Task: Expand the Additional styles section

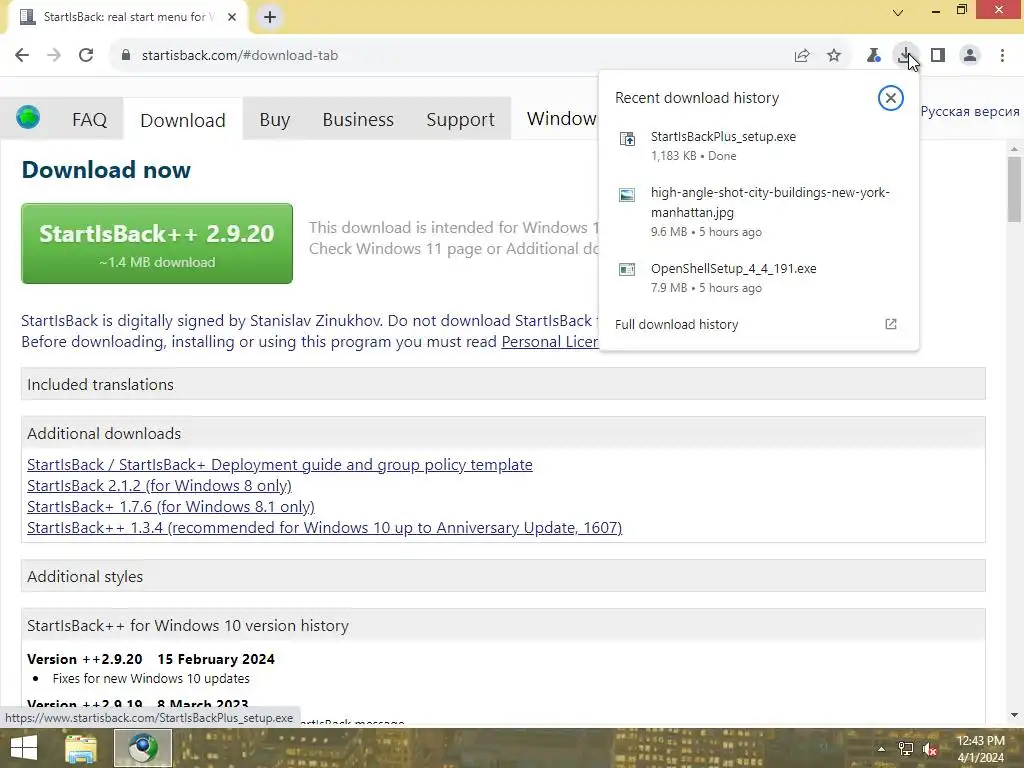Action: pyautogui.click(x=503, y=576)
